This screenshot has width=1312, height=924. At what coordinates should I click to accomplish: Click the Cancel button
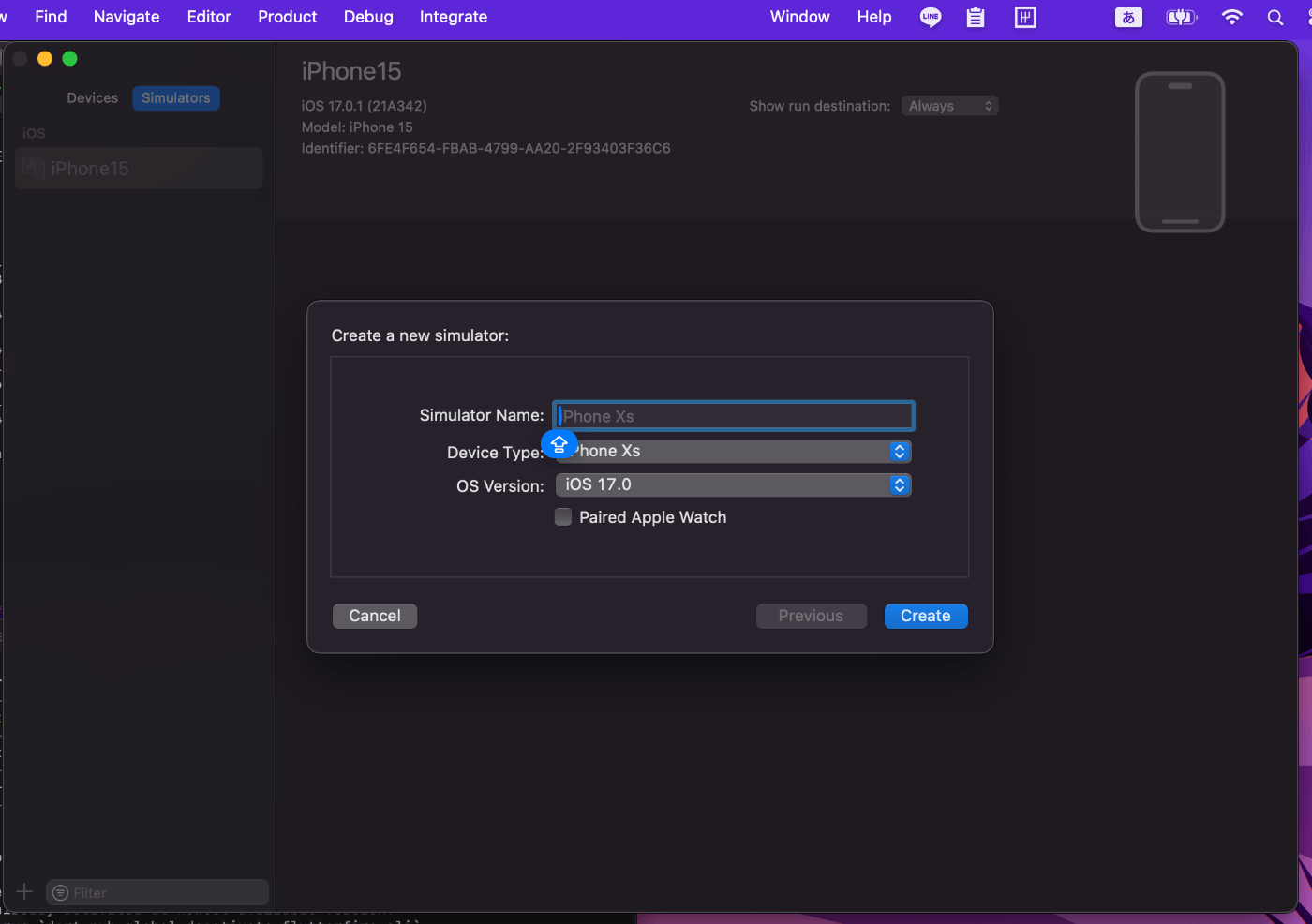point(375,616)
